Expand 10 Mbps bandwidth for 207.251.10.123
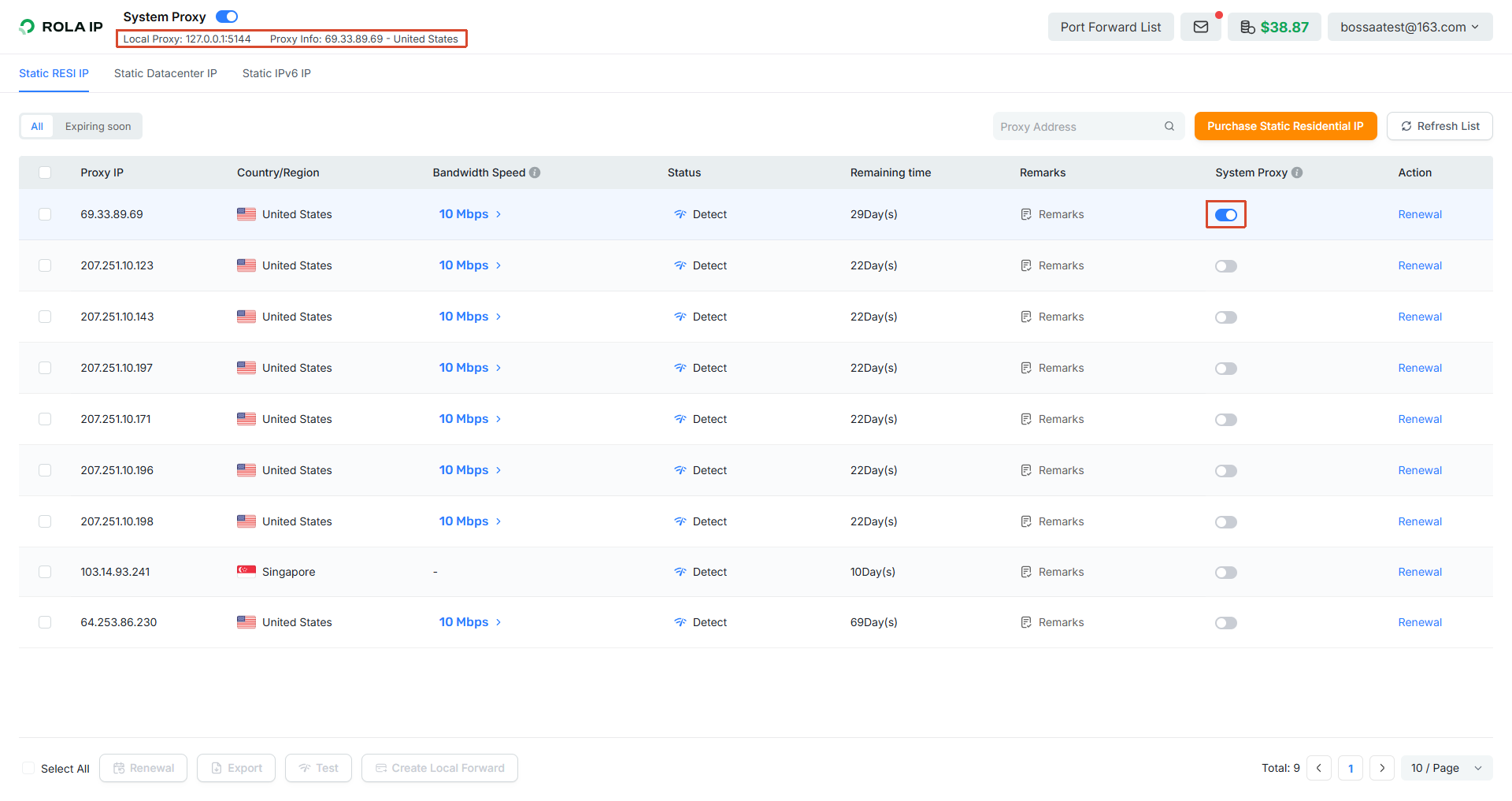The width and height of the screenshot is (1512, 801). coord(470,265)
